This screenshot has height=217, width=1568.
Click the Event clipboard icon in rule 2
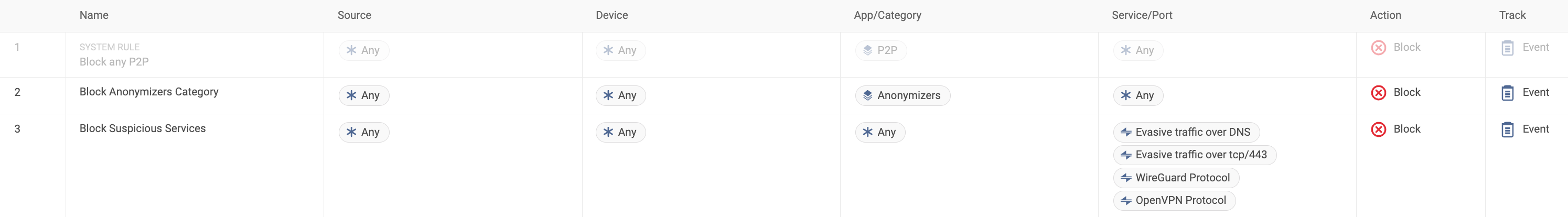point(1508,93)
